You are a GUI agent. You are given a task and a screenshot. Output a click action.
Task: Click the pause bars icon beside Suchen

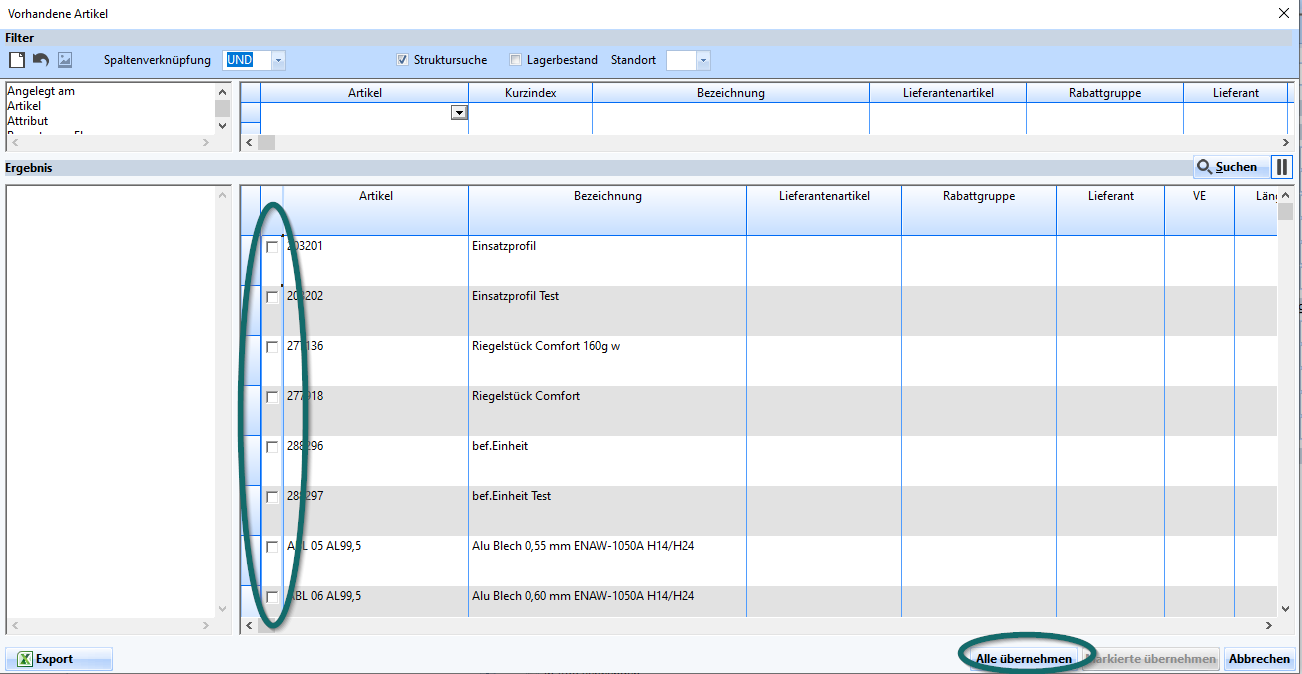point(1281,167)
